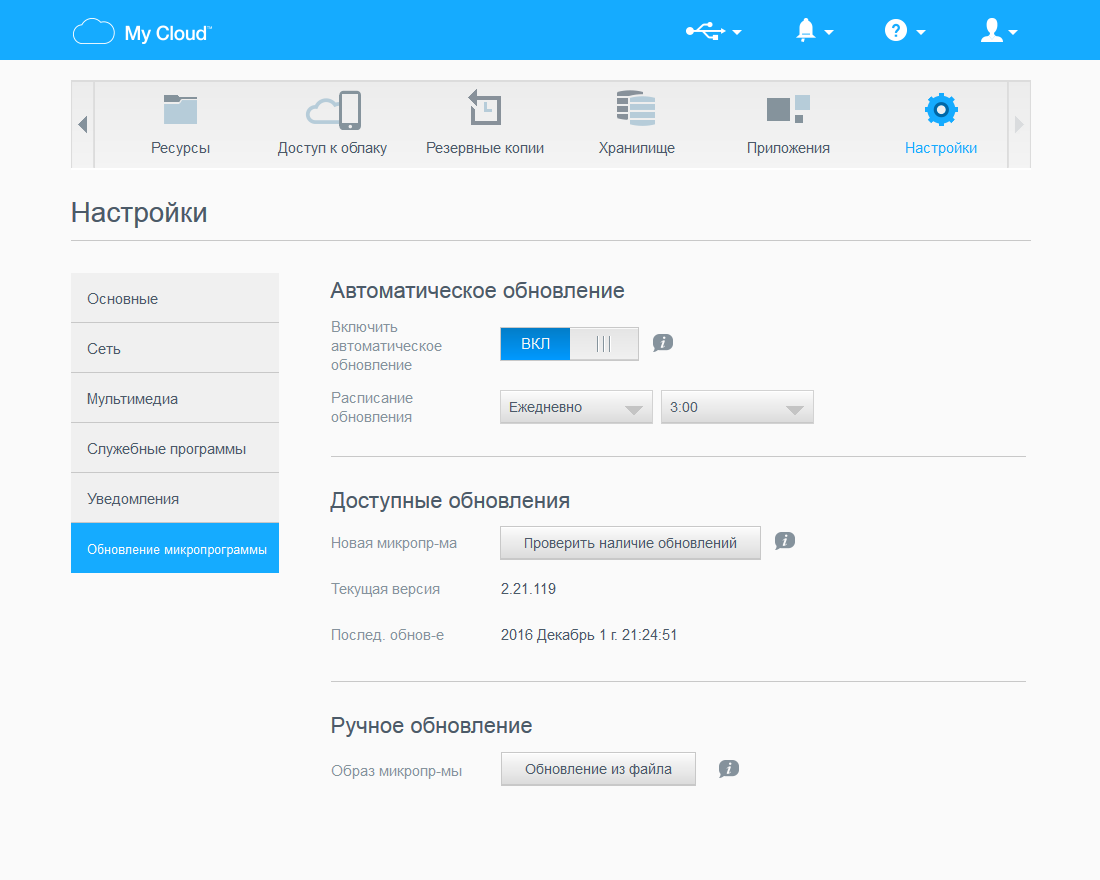Click Проверить наличие обновлений button
This screenshot has width=1100, height=880.
(630, 543)
